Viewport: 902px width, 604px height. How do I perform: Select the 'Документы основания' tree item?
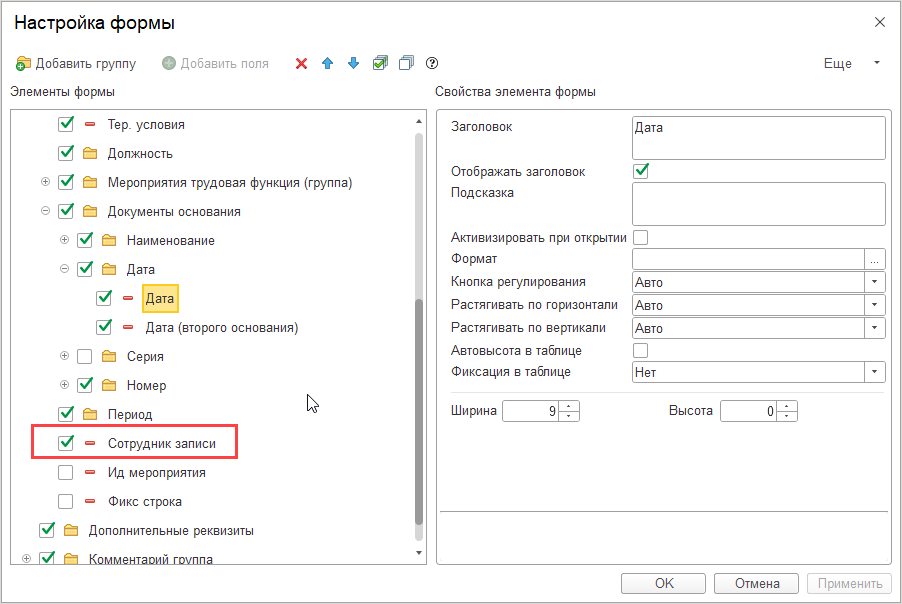click(x=174, y=212)
